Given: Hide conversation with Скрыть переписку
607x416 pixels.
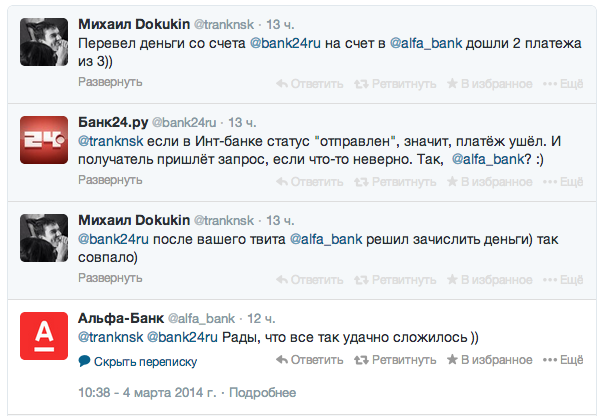Looking at the screenshot, I should click(138, 361).
